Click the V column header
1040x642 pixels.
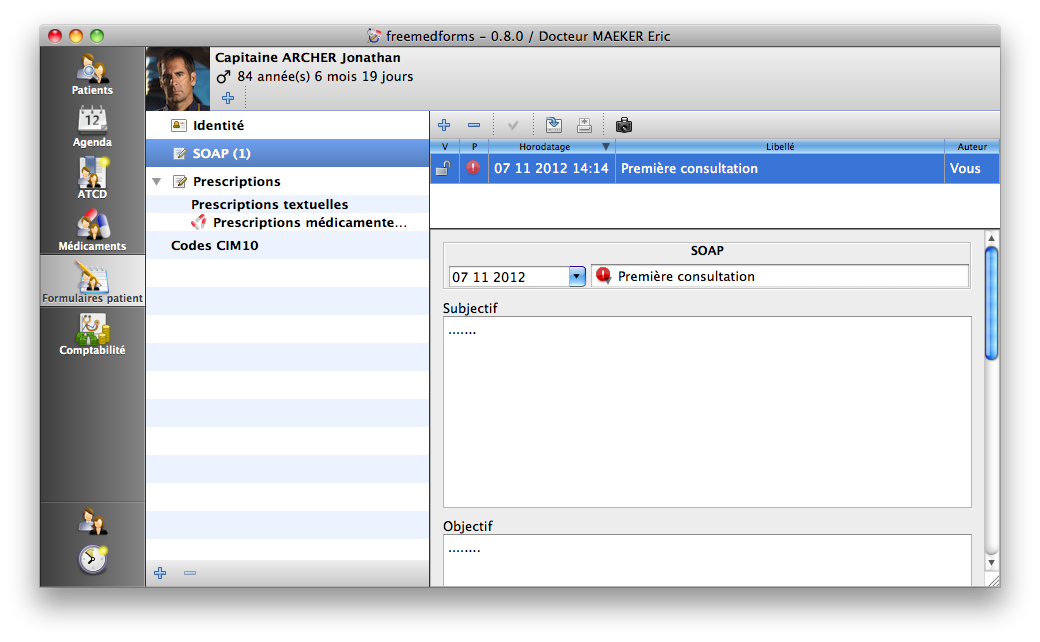445,147
